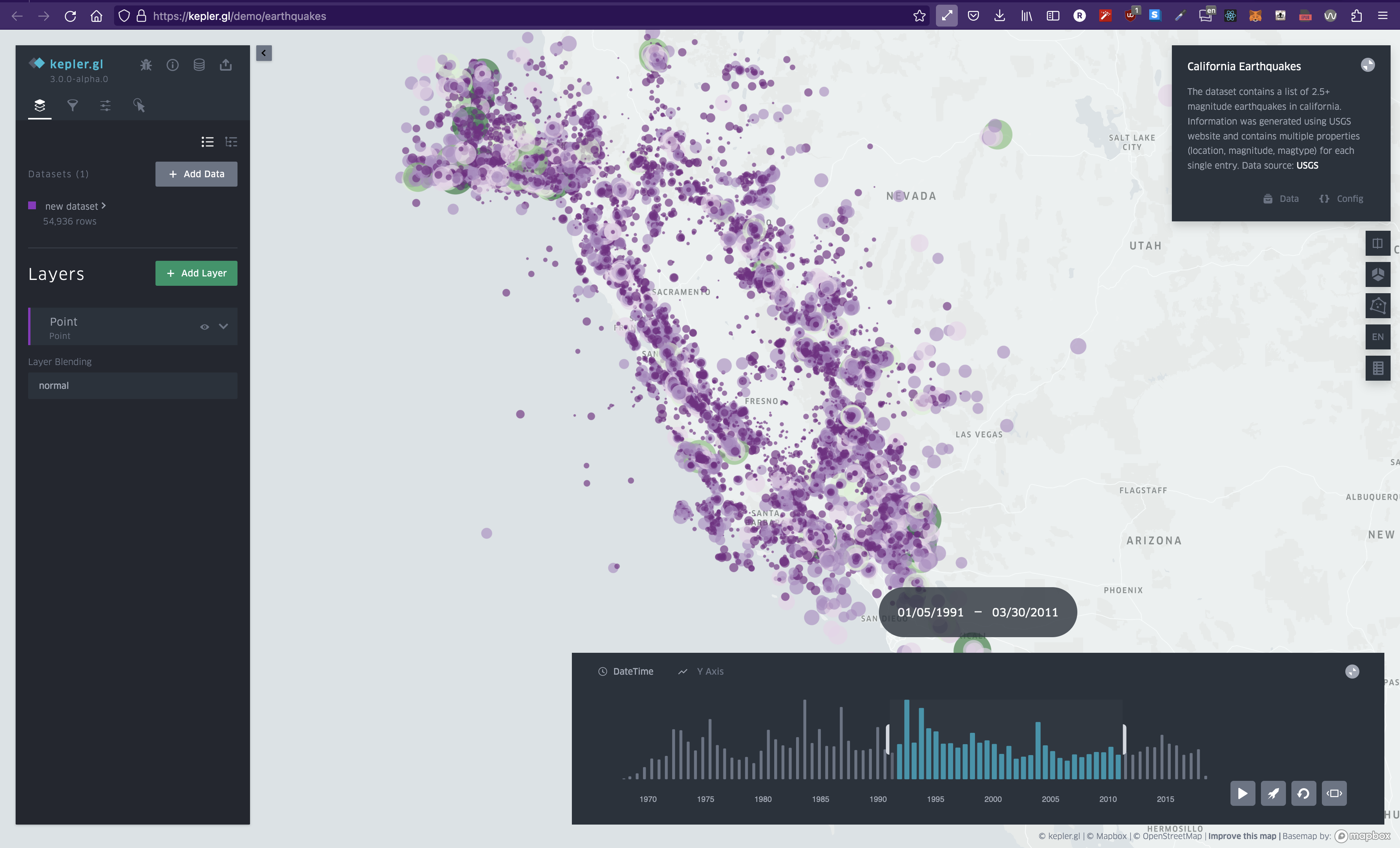This screenshot has height=848, width=1400.
Task: Click the kepler.gl logo
Action: point(66,64)
